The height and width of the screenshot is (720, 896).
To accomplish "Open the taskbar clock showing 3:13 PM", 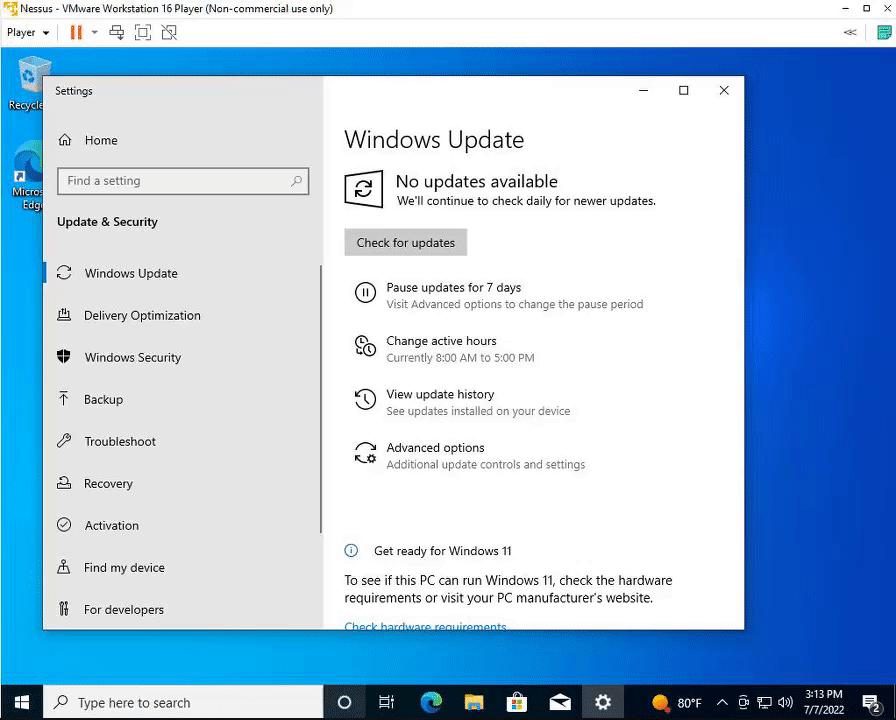I will (824, 702).
